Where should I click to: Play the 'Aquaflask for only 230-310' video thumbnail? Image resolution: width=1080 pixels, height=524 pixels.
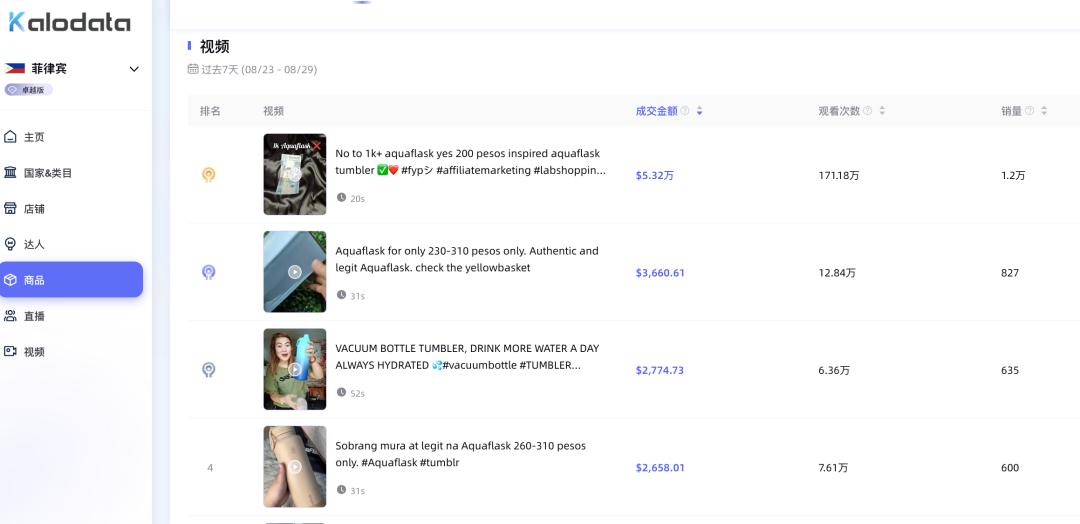[x=295, y=272]
